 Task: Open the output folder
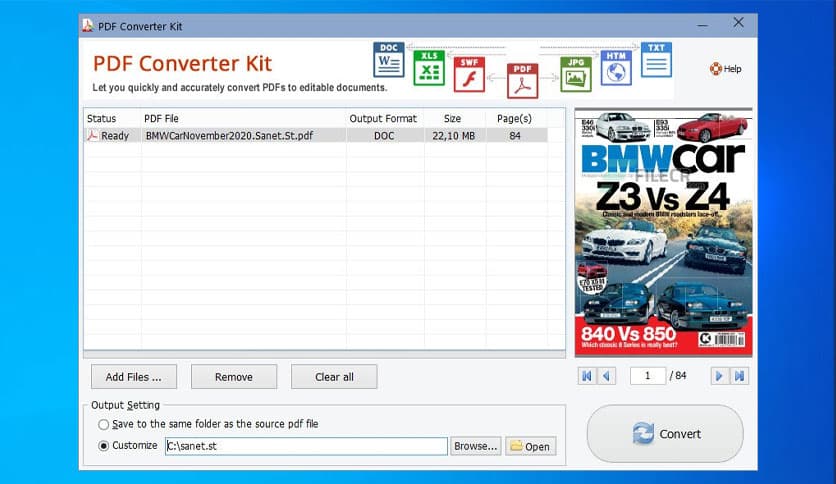530,446
